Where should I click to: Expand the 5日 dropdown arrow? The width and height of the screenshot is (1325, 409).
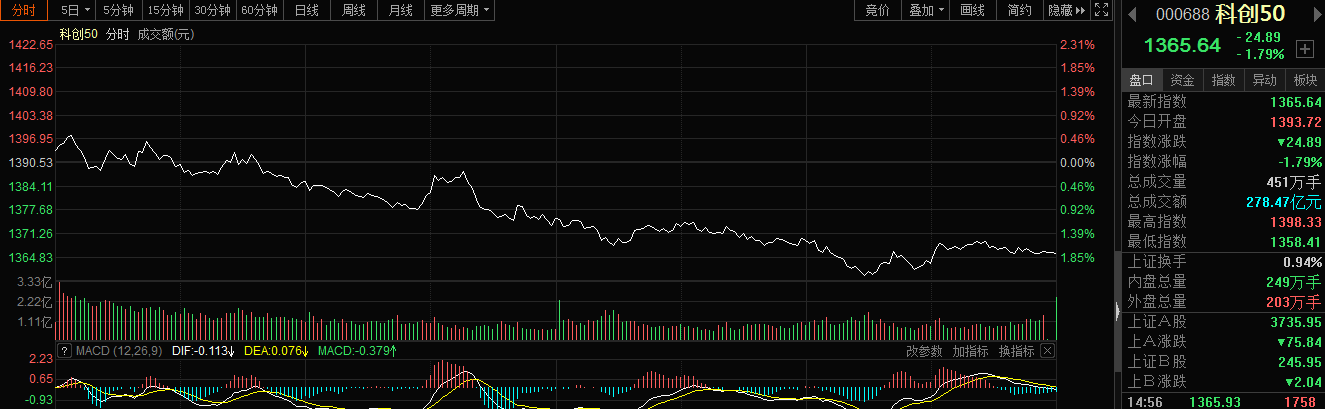pyautogui.click(x=87, y=10)
